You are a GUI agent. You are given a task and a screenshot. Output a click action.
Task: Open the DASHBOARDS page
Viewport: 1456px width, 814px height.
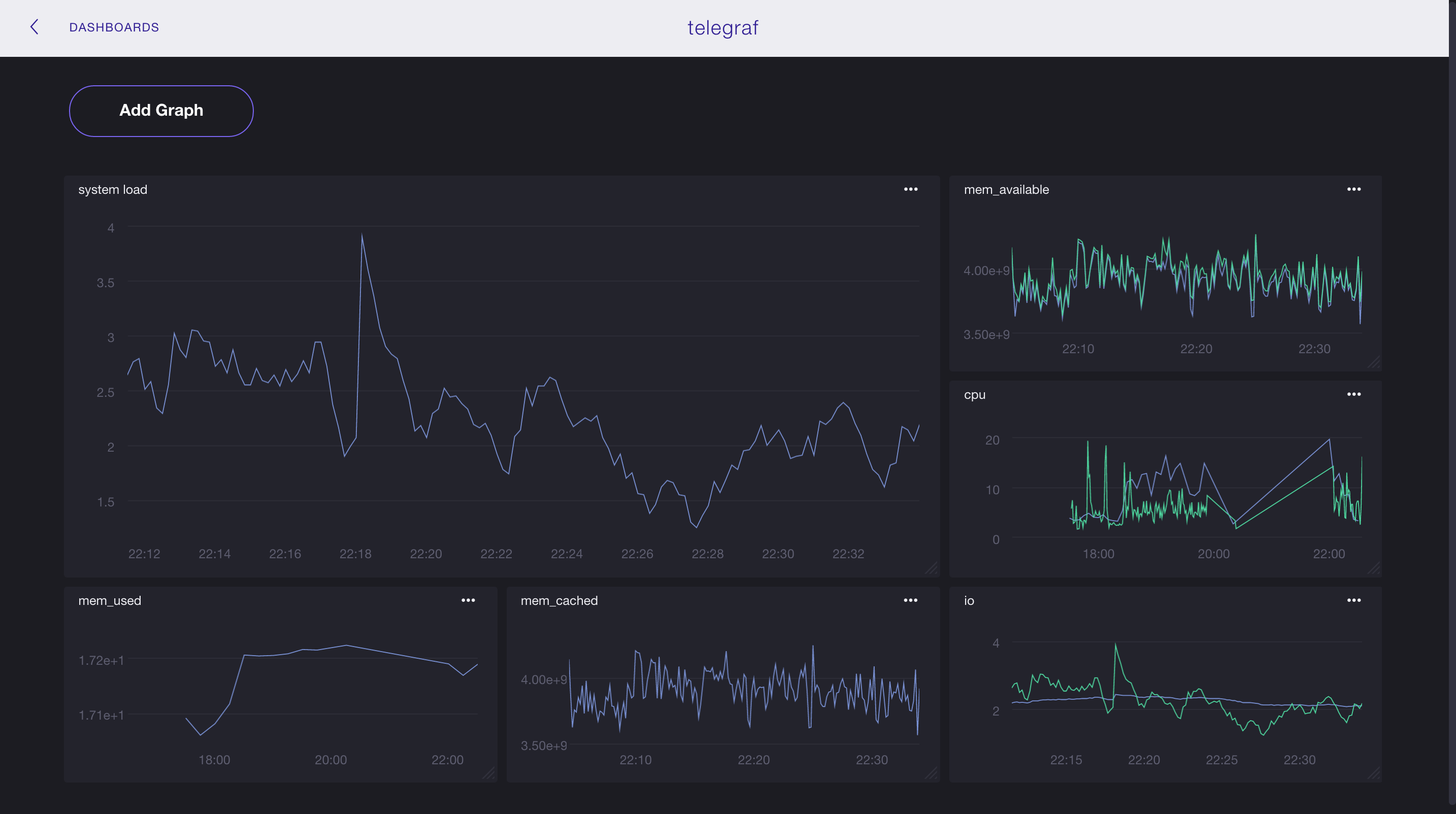[x=114, y=26]
